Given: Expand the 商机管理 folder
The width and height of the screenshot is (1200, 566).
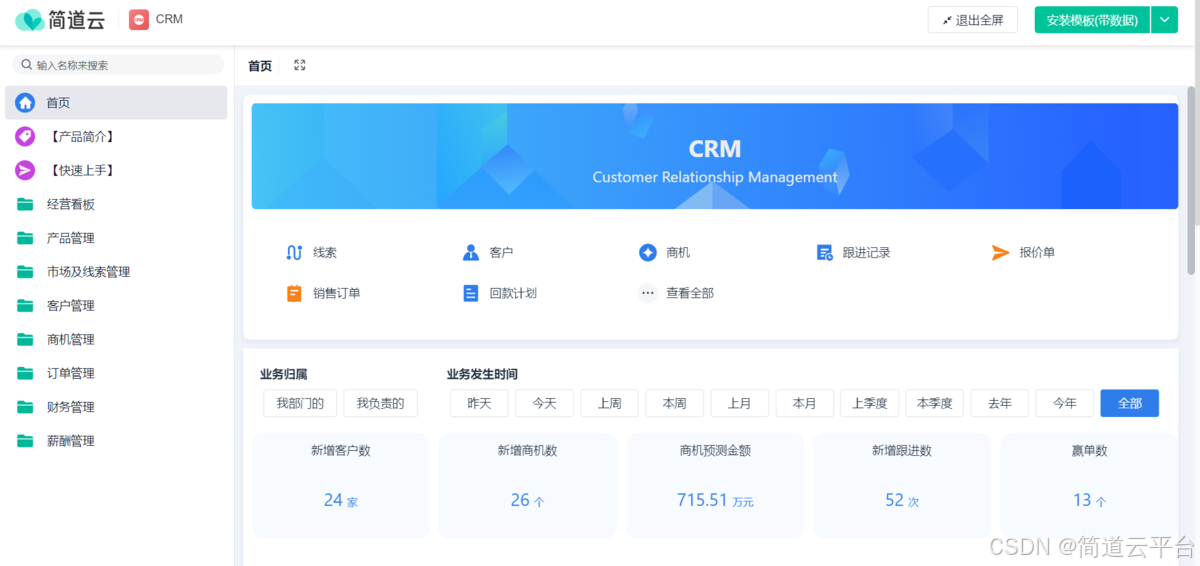Looking at the screenshot, I should tap(116, 340).
